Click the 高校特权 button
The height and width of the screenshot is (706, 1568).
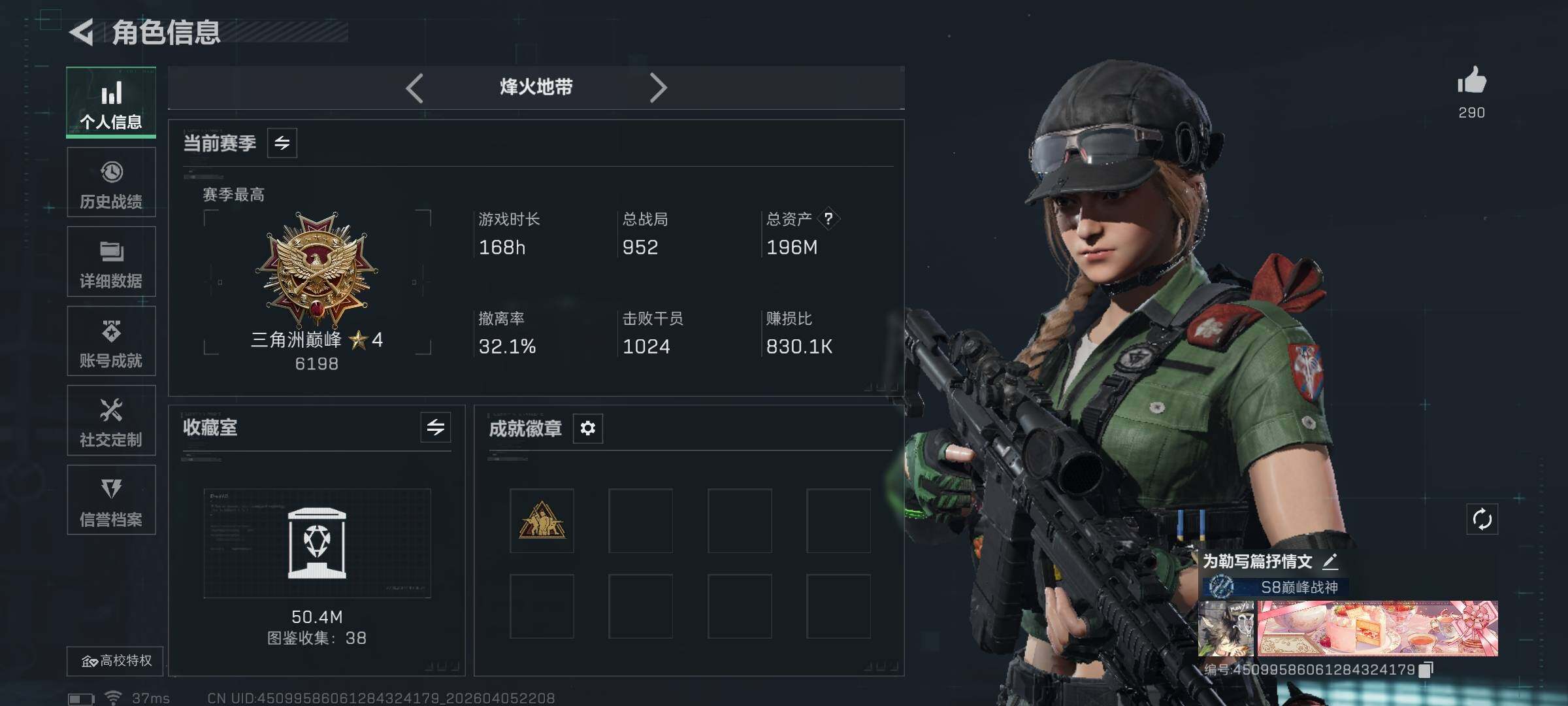(x=115, y=661)
